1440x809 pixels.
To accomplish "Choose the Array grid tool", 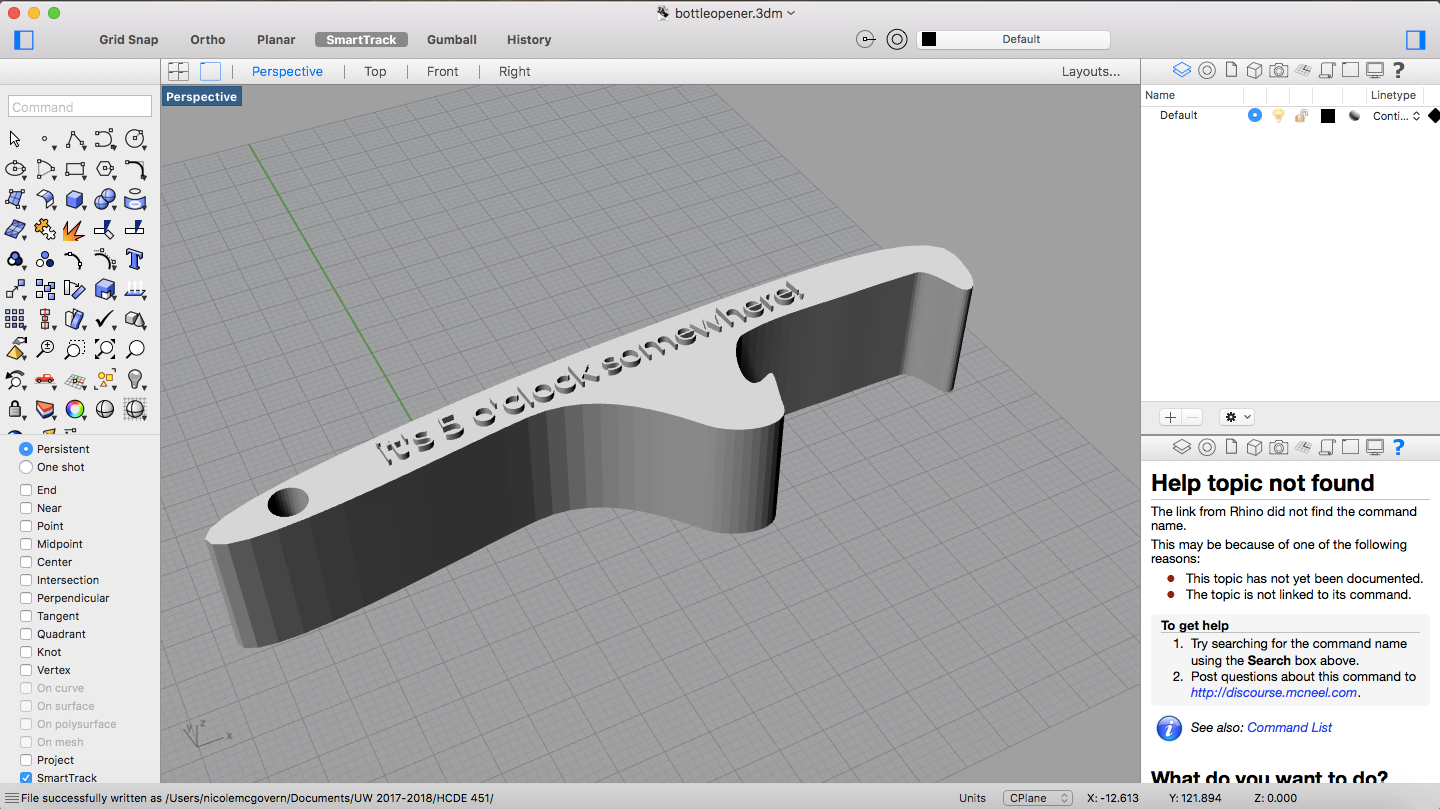I will coord(14,319).
